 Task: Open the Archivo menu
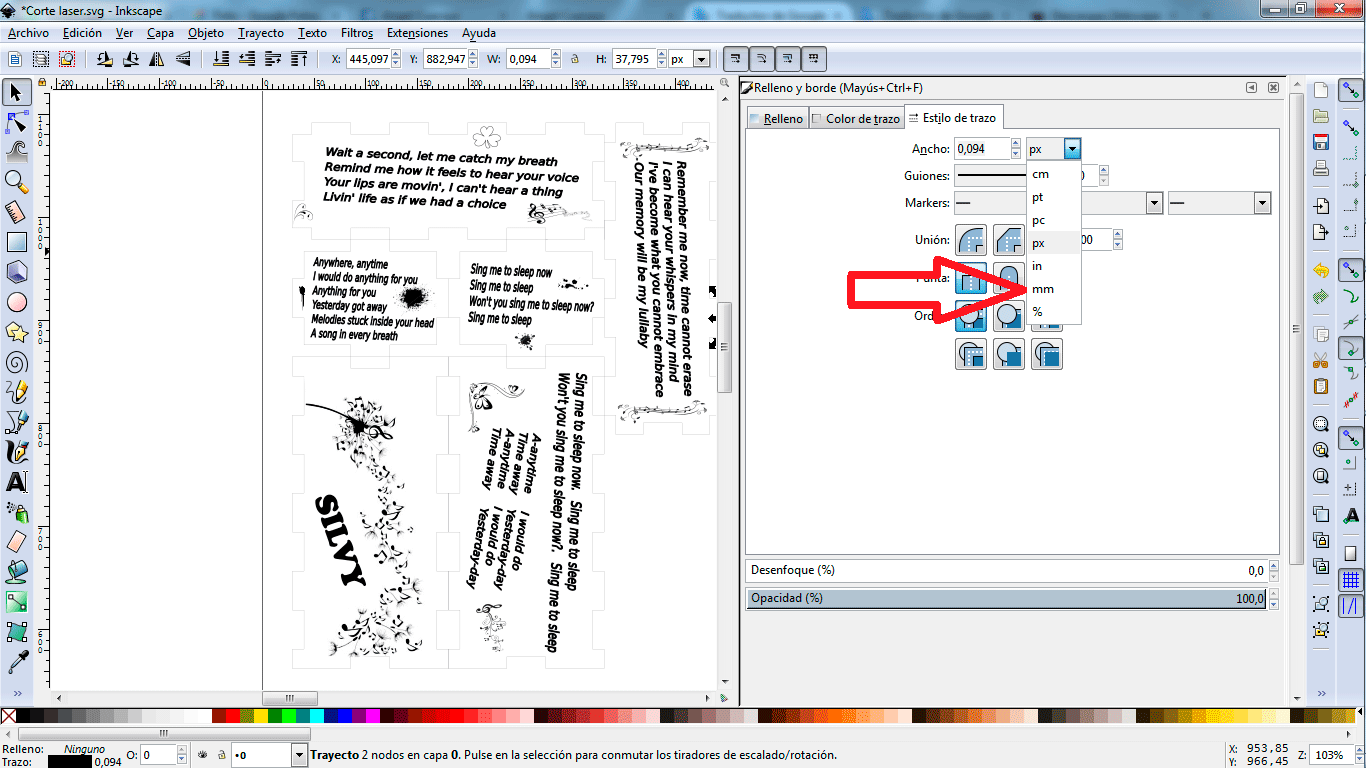[x=28, y=32]
